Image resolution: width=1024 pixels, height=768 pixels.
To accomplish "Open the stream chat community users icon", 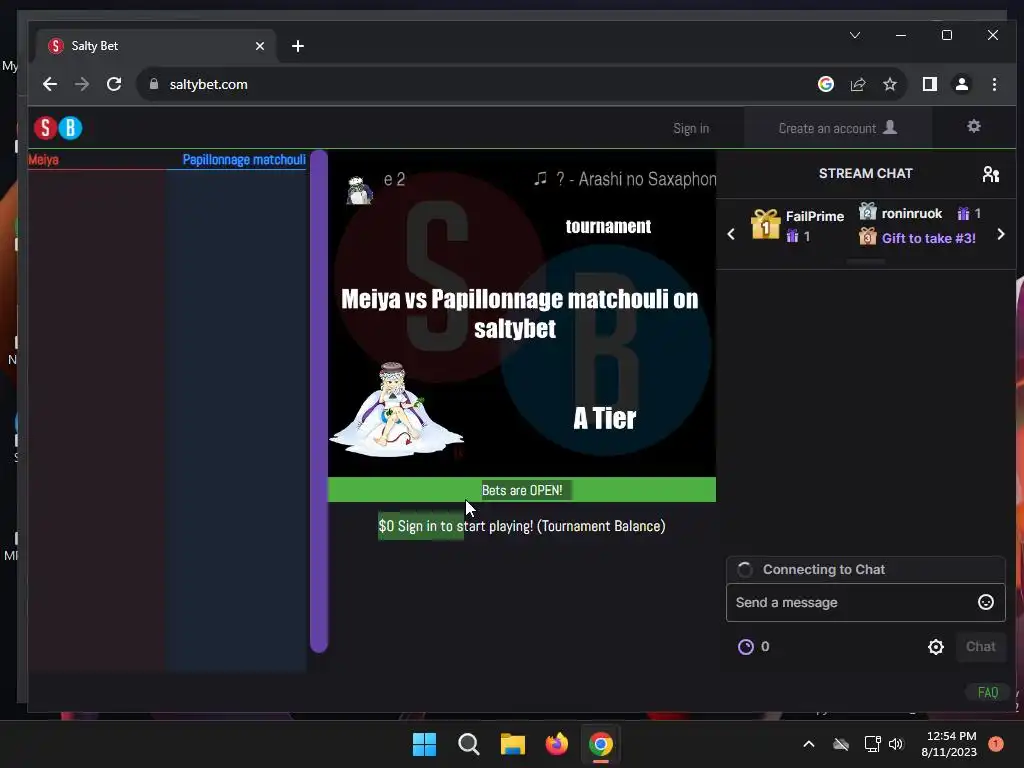I will click(991, 174).
